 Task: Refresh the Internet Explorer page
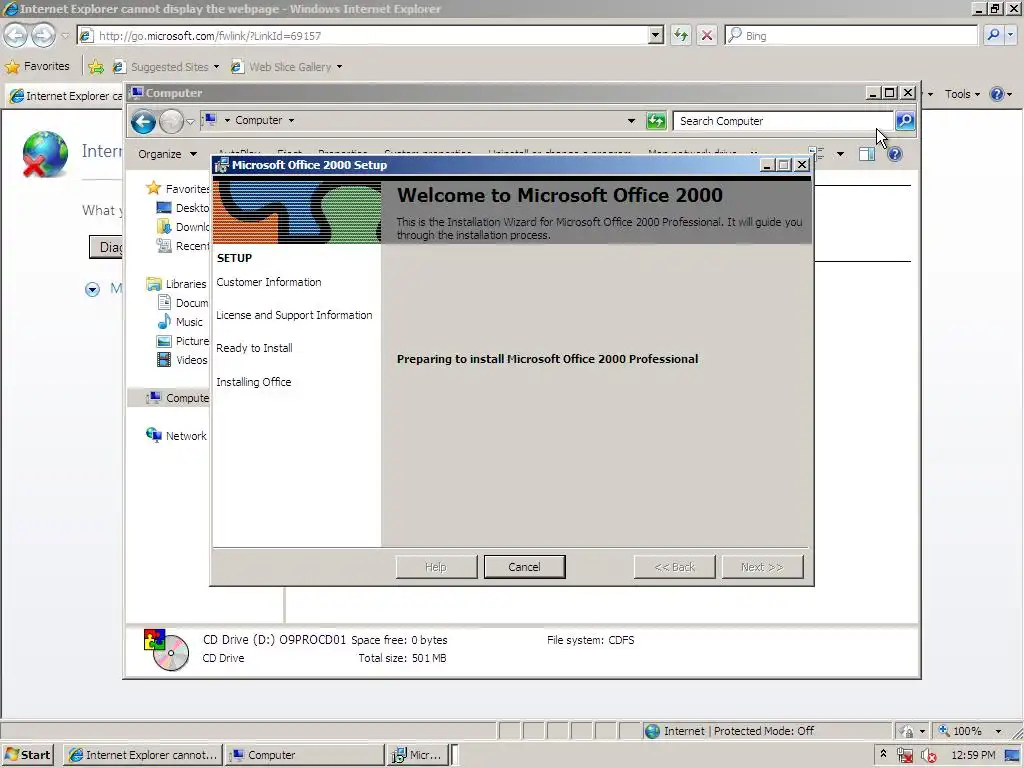click(680, 35)
